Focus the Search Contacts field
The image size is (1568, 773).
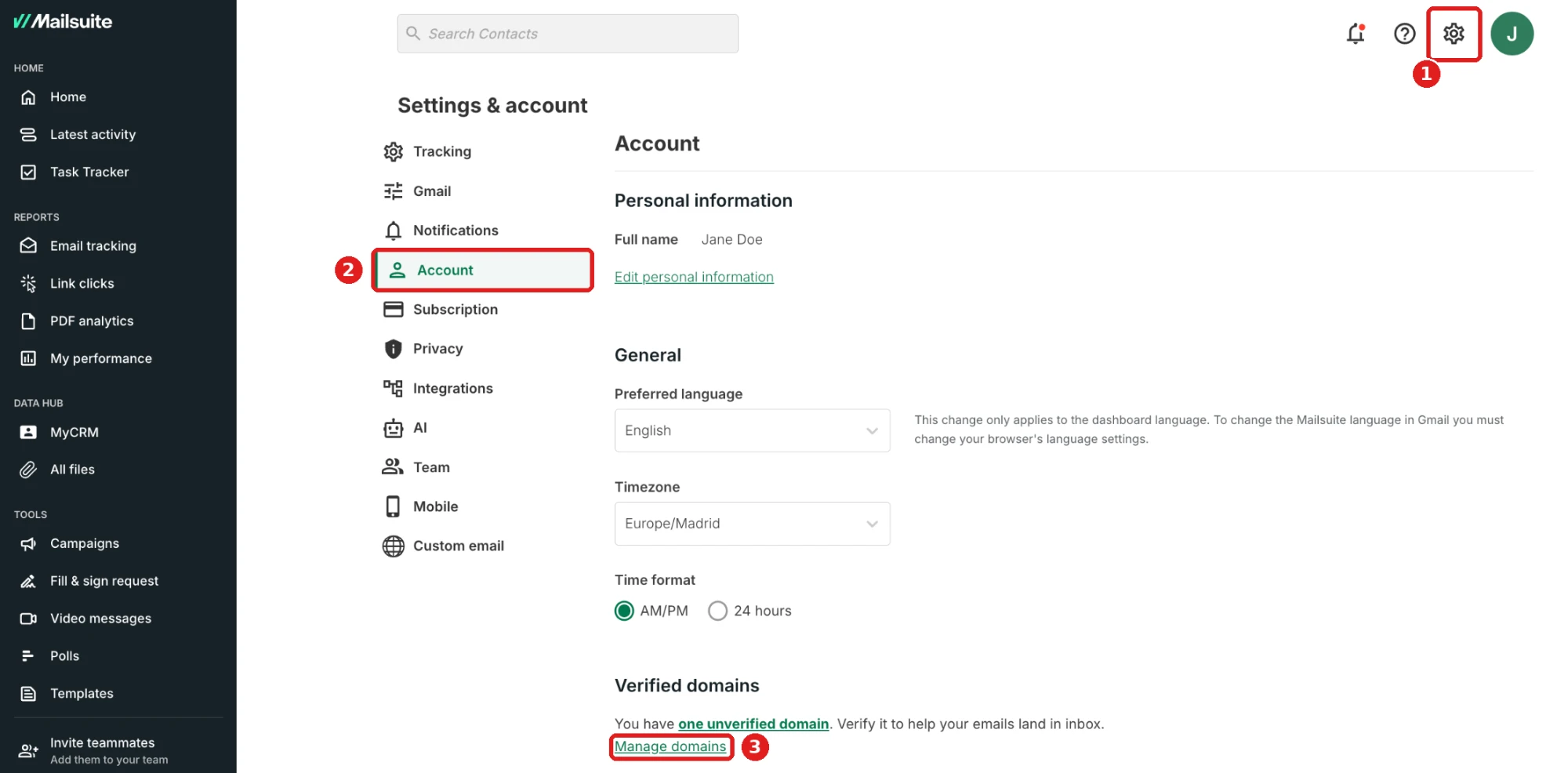click(568, 34)
